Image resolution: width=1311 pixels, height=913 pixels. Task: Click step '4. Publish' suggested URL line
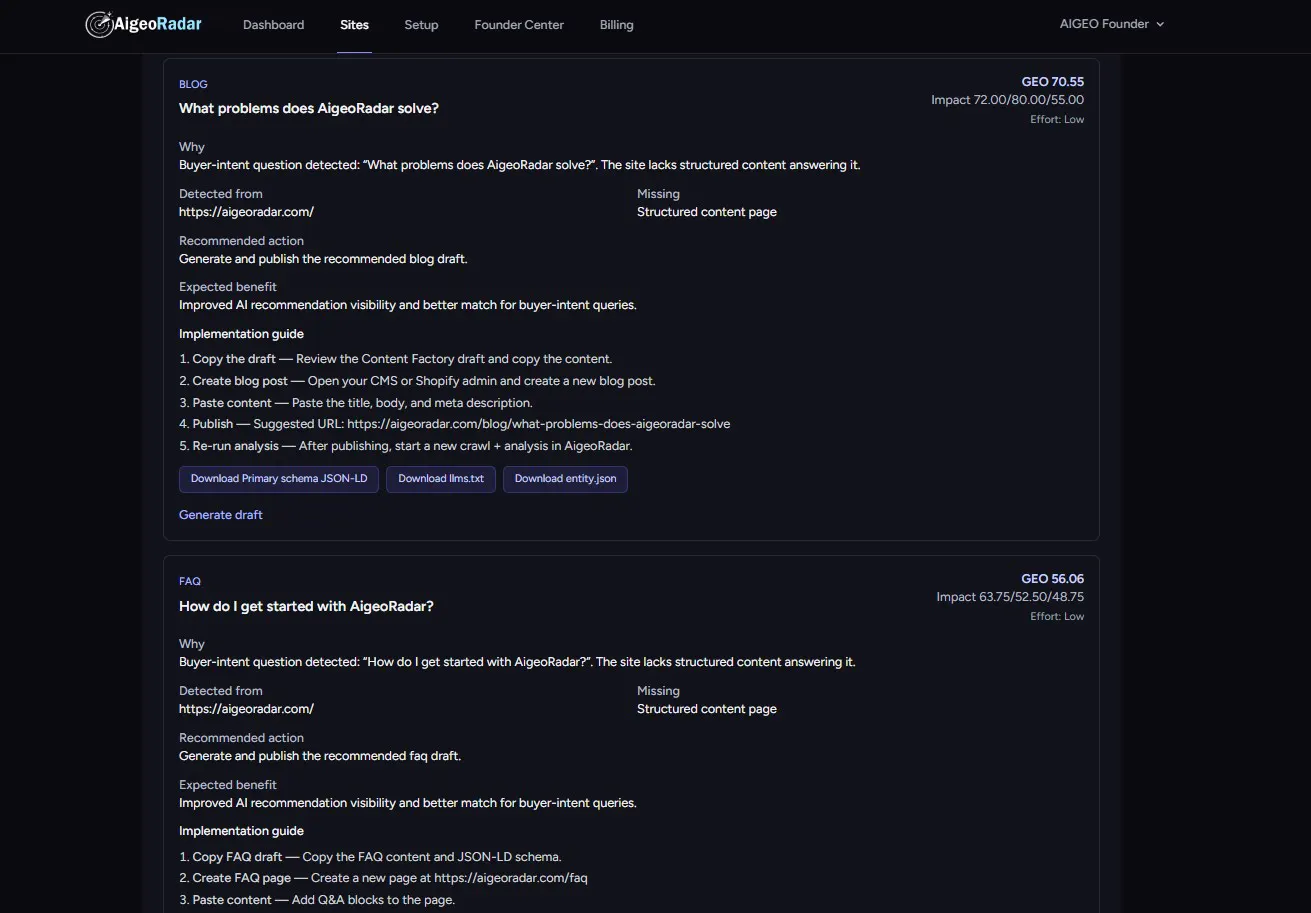click(x=455, y=424)
